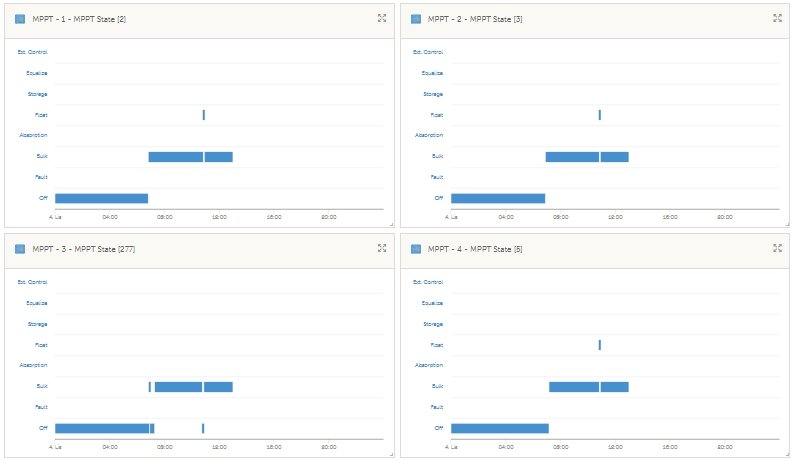Expand the MPPT - 3 chart to fullscreen
This screenshot has height=461, width=794.
pos(382,248)
